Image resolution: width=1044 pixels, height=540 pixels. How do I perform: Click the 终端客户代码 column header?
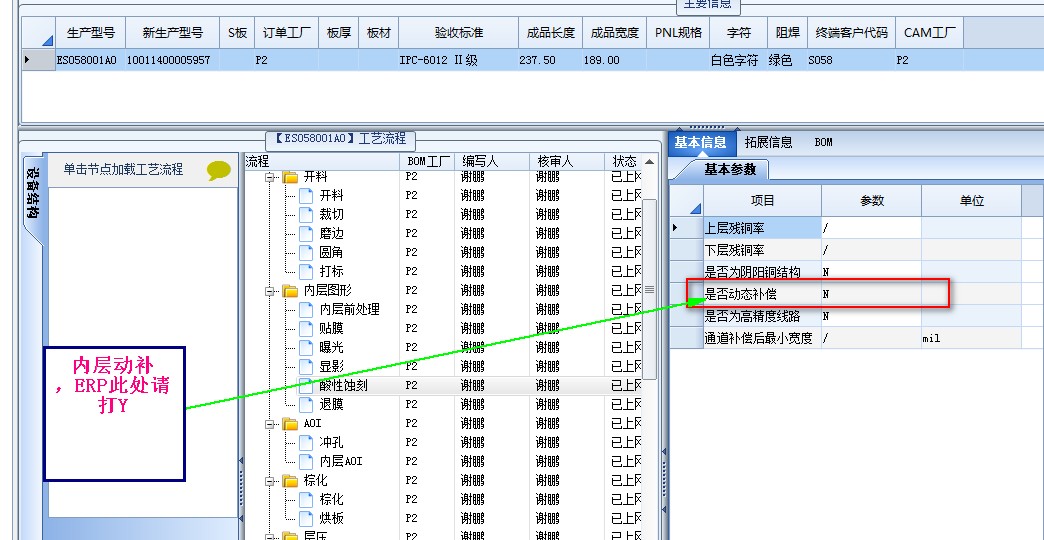[852, 33]
